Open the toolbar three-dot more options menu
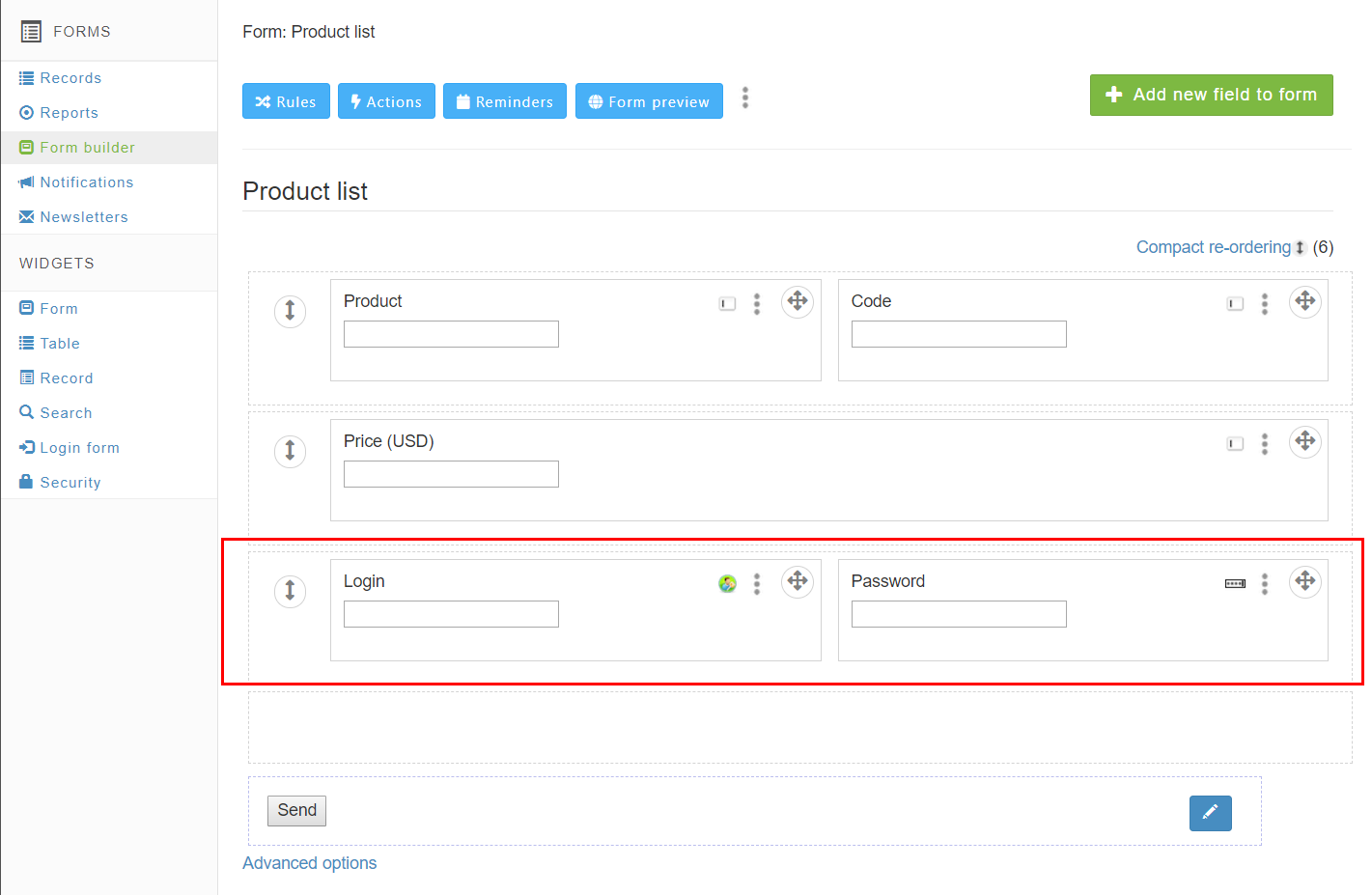 tap(745, 98)
